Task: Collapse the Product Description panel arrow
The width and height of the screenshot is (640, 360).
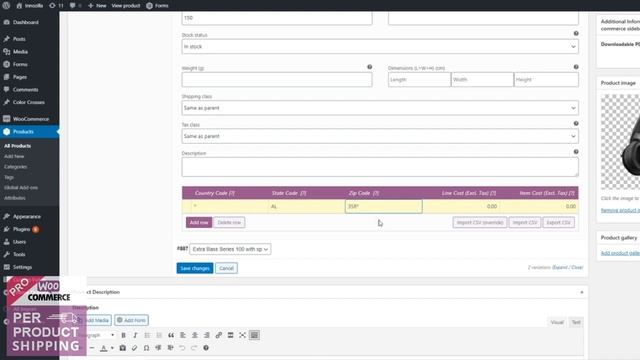Action: (582, 292)
